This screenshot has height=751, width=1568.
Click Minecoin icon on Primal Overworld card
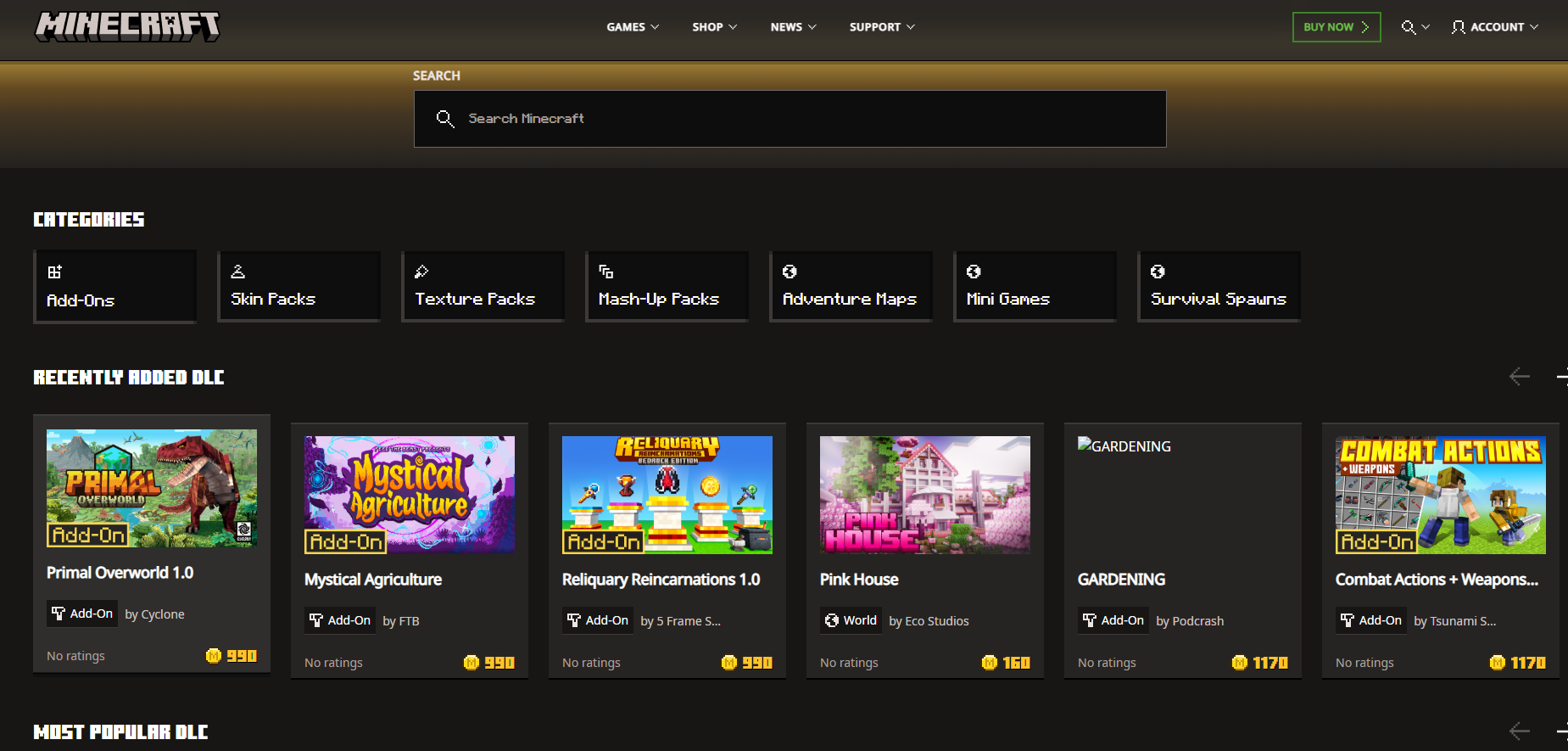214,656
